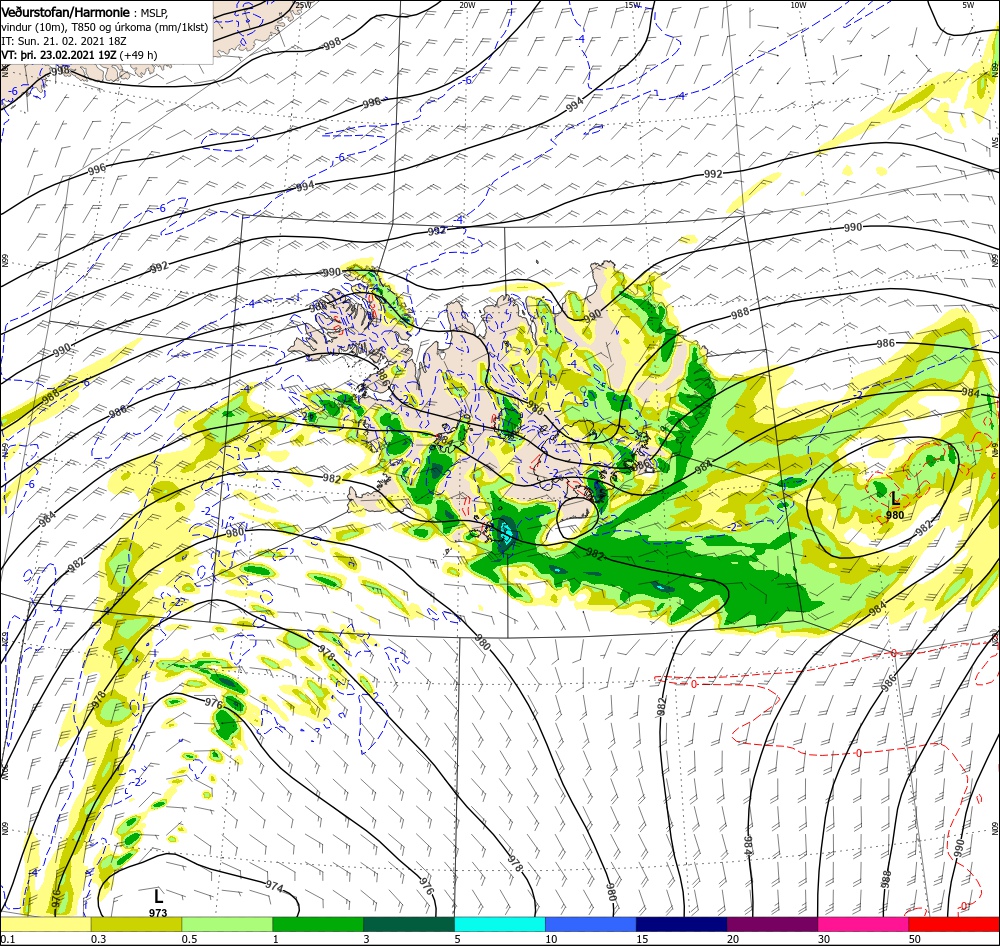Click the yellow 0.1 precipitation legend swatch
Screen dimensions: 1000x946
pyautogui.click(x=45, y=924)
